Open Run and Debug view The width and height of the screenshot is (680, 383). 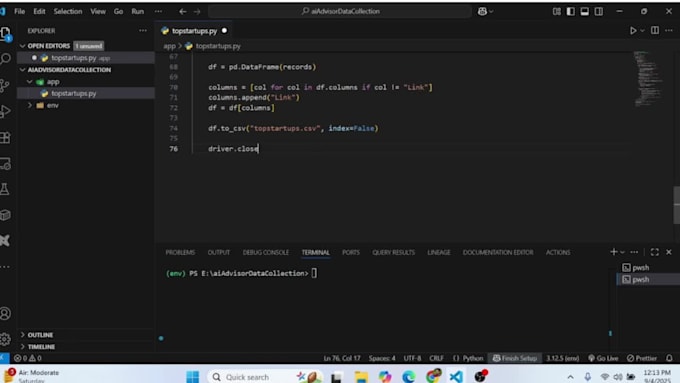click(5, 111)
